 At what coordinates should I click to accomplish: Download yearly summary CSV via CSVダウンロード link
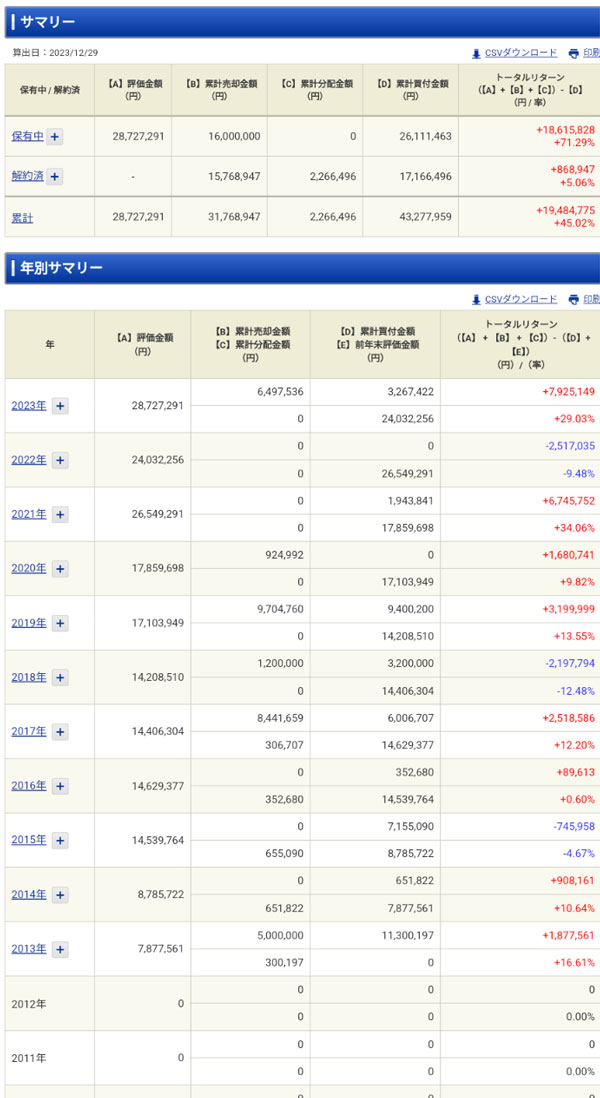click(x=520, y=299)
